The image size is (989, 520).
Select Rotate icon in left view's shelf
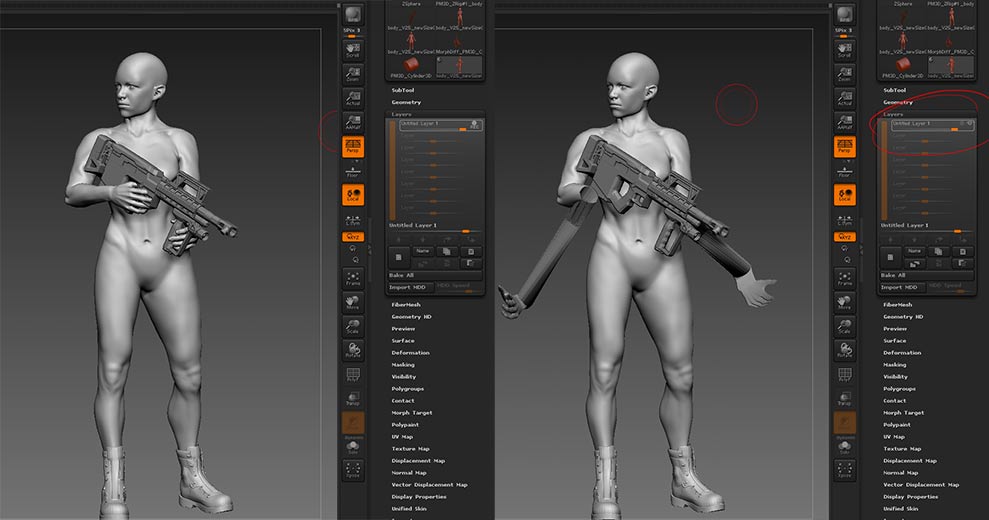pyautogui.click(x=353, y=350)
